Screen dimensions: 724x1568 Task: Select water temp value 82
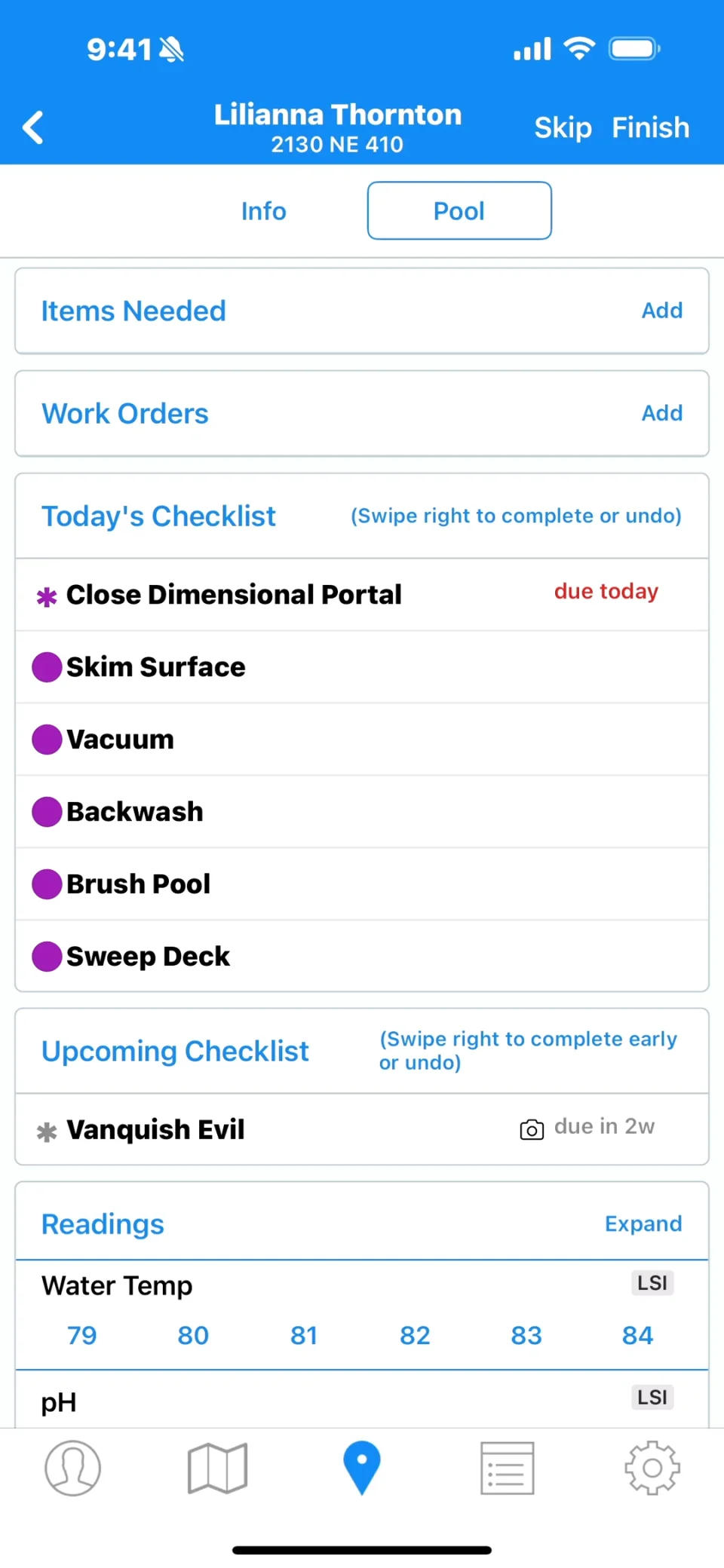tap(415, 1335)
